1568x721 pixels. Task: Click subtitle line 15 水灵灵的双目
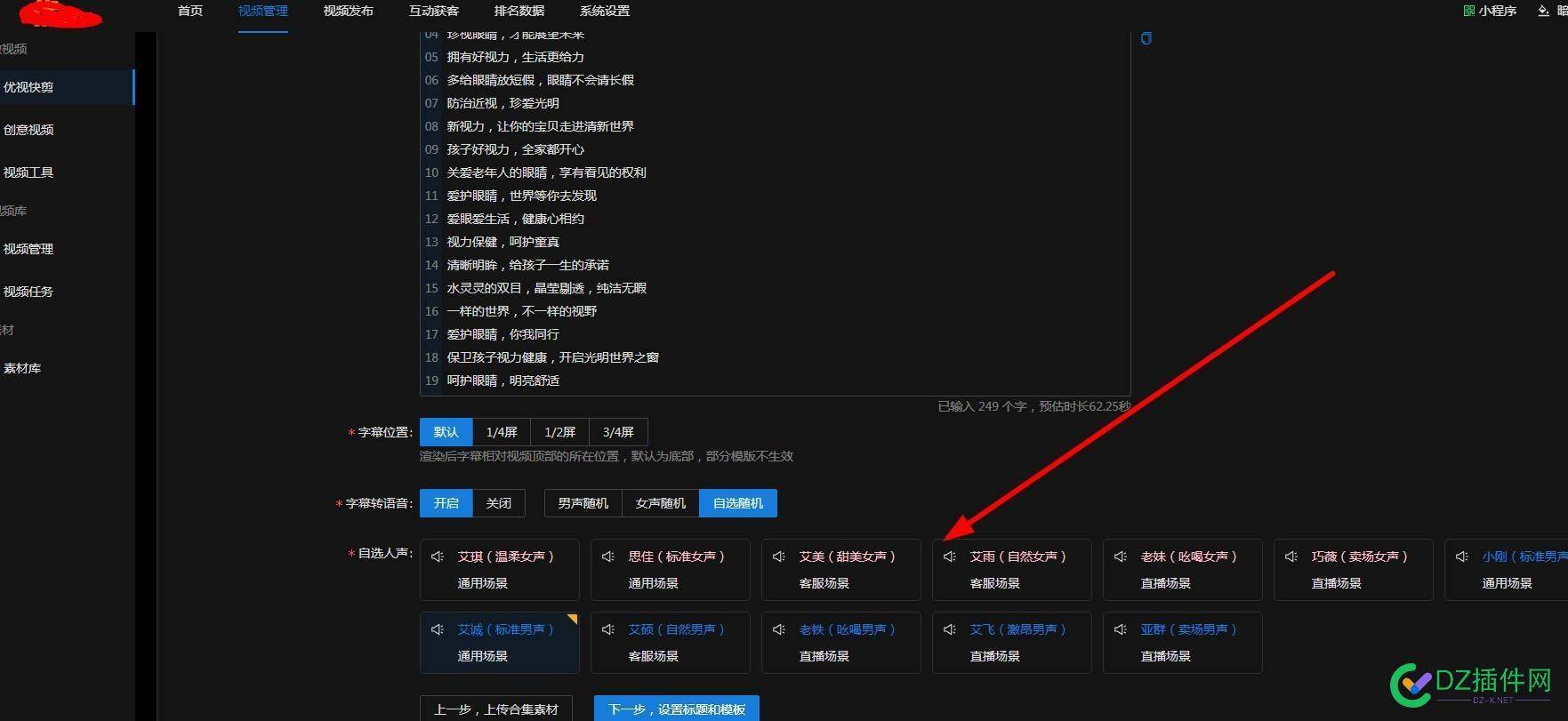tap(547, 288)
